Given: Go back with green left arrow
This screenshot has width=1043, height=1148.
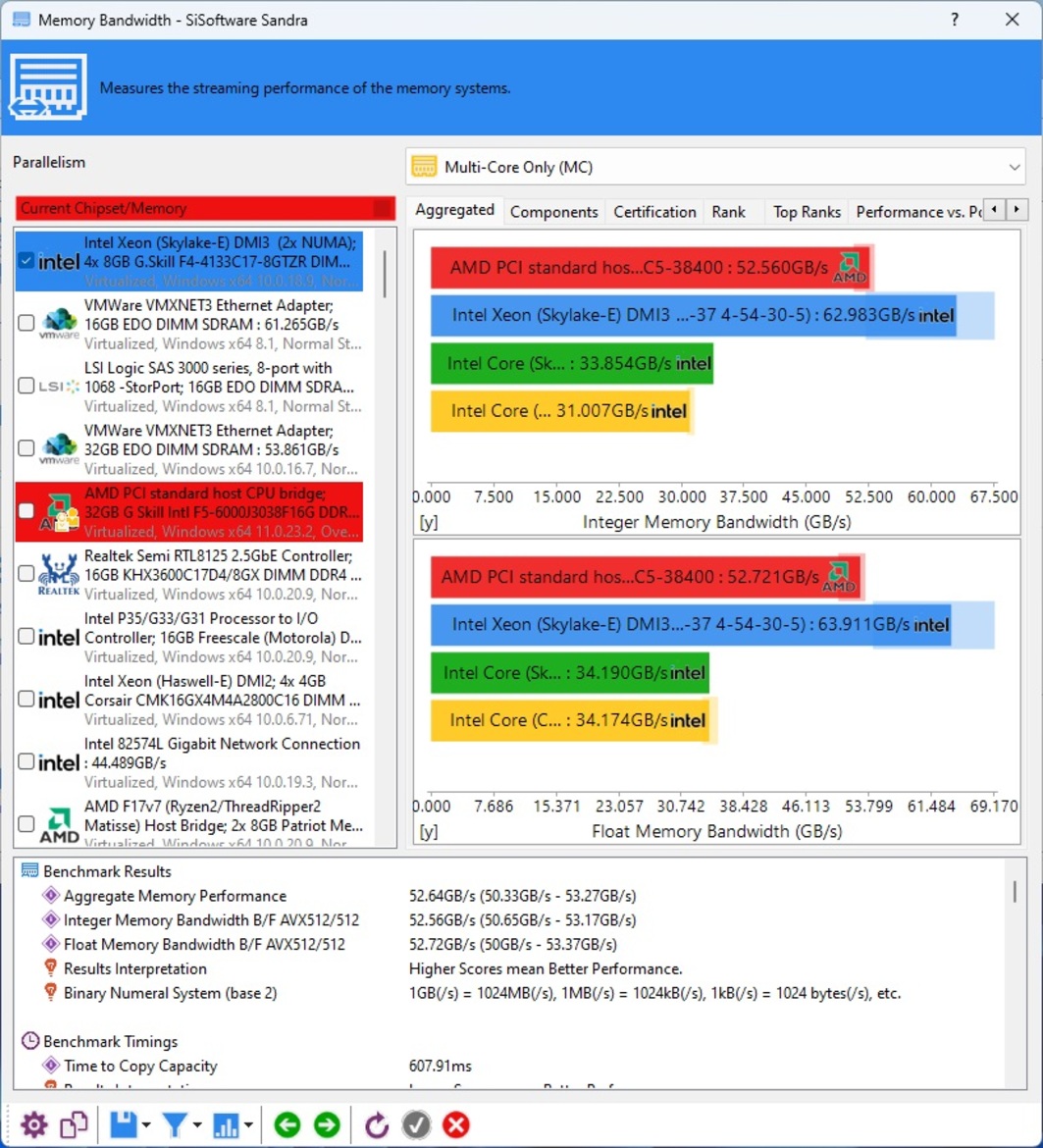Looking at the screenshot, I should coord(287,1124).
